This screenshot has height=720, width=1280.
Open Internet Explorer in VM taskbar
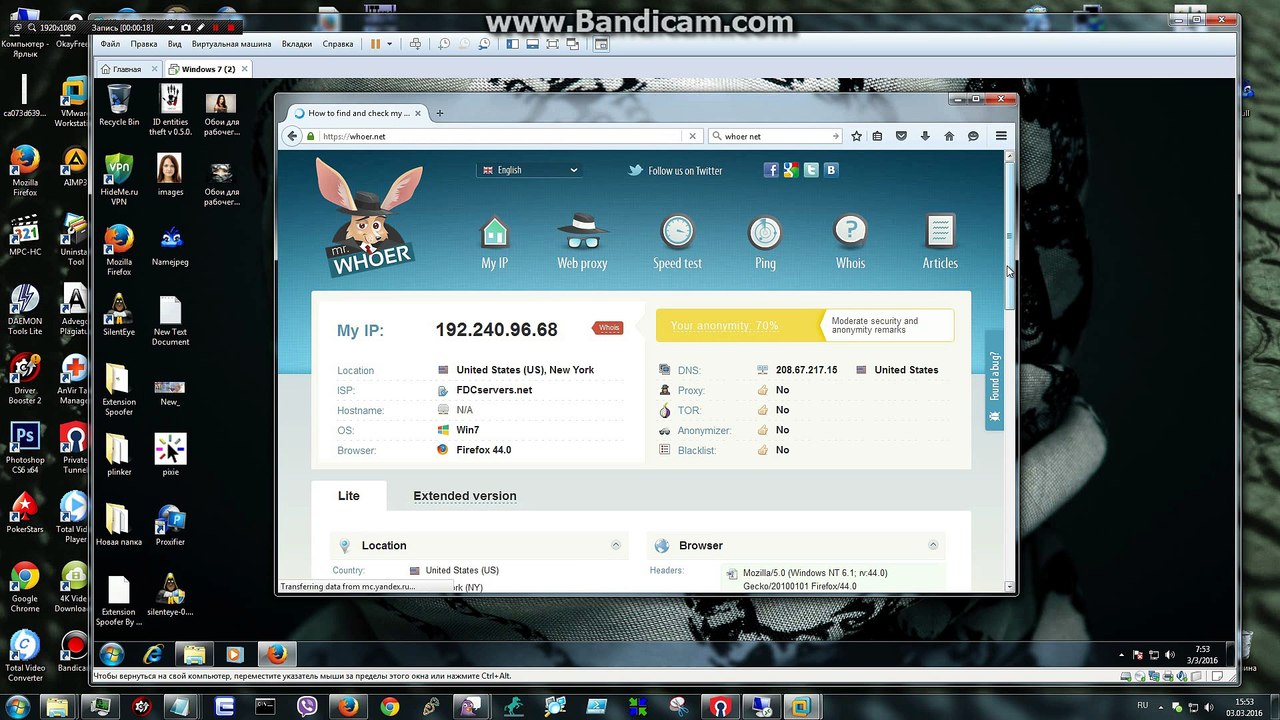point(153,655)
